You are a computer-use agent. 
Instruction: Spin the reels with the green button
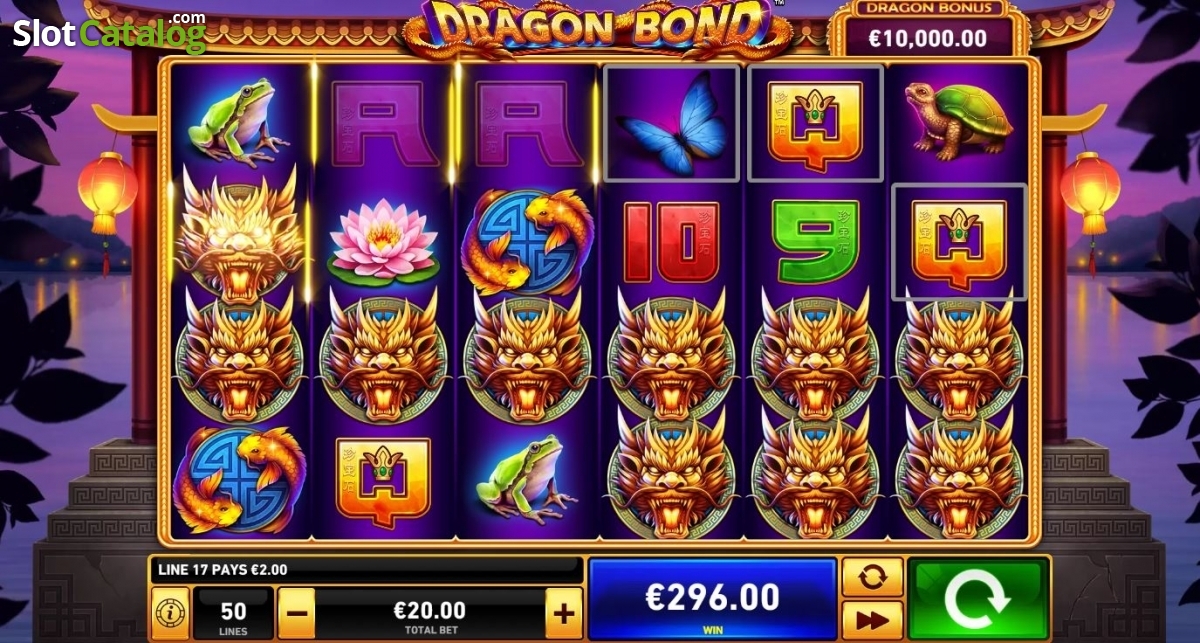tap(978, 599)
